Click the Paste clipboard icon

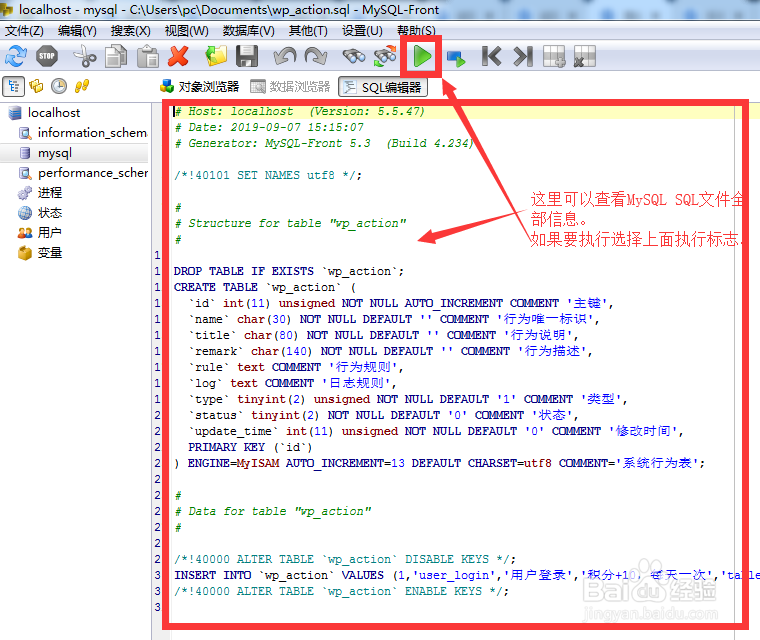(x=148, y=56)
